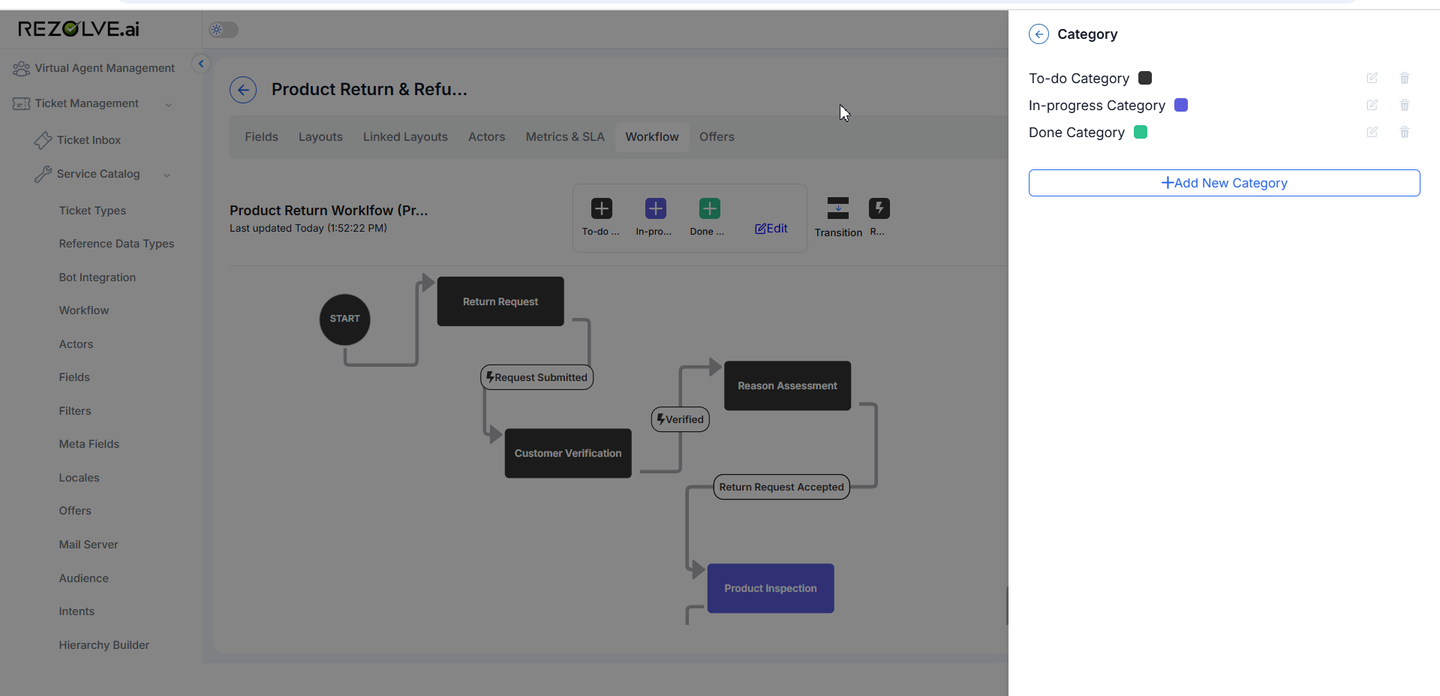The height and width of the screenshot is (696, 1440).
Task: Click the REZOLVE.ai logo
Action: [x=79, y=30]
